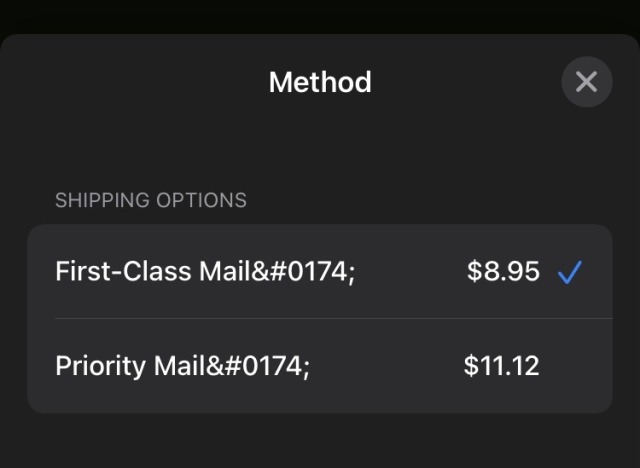Tap the gap between Priority label and $11.12
Image resolution: width=640 pixels, height=468 pixels.
coord(385,366)
